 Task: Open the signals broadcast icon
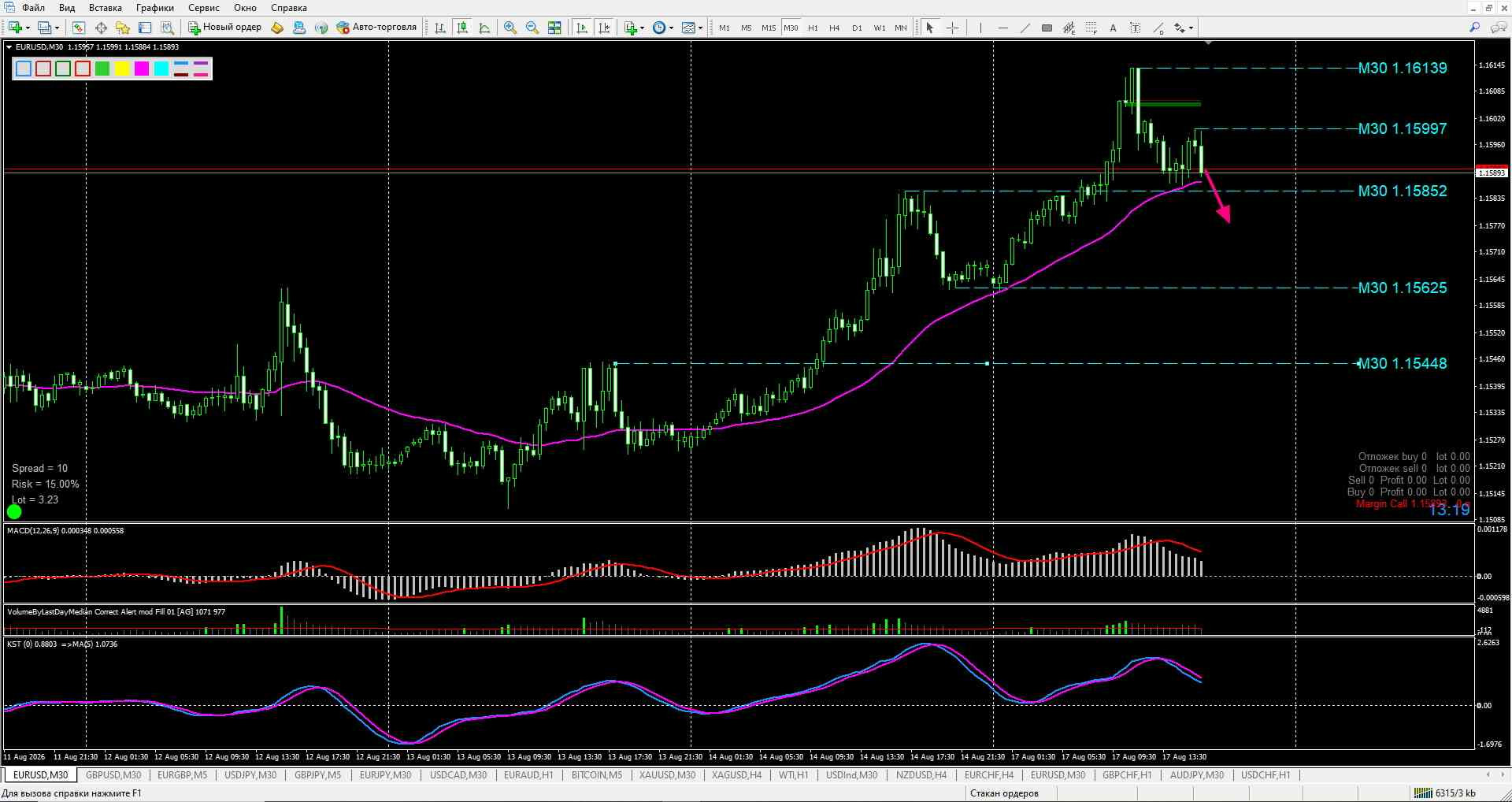(x=321, y=28)
